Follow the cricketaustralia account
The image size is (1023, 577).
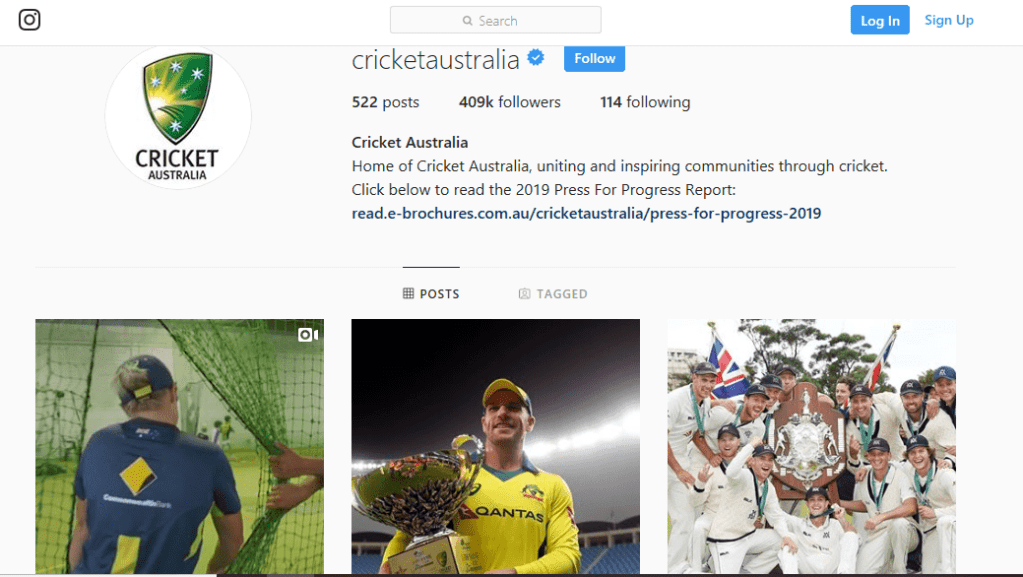[x=594, y=58]
